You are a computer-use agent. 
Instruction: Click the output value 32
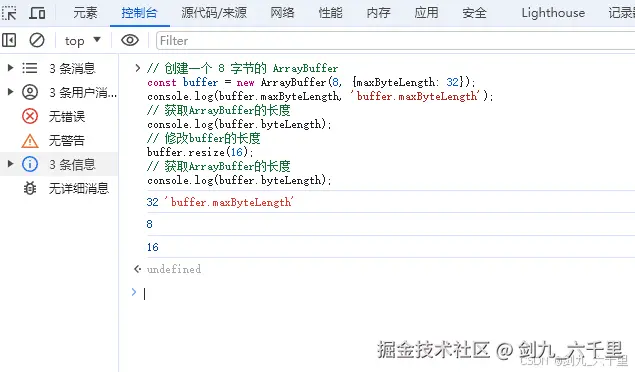153,202
